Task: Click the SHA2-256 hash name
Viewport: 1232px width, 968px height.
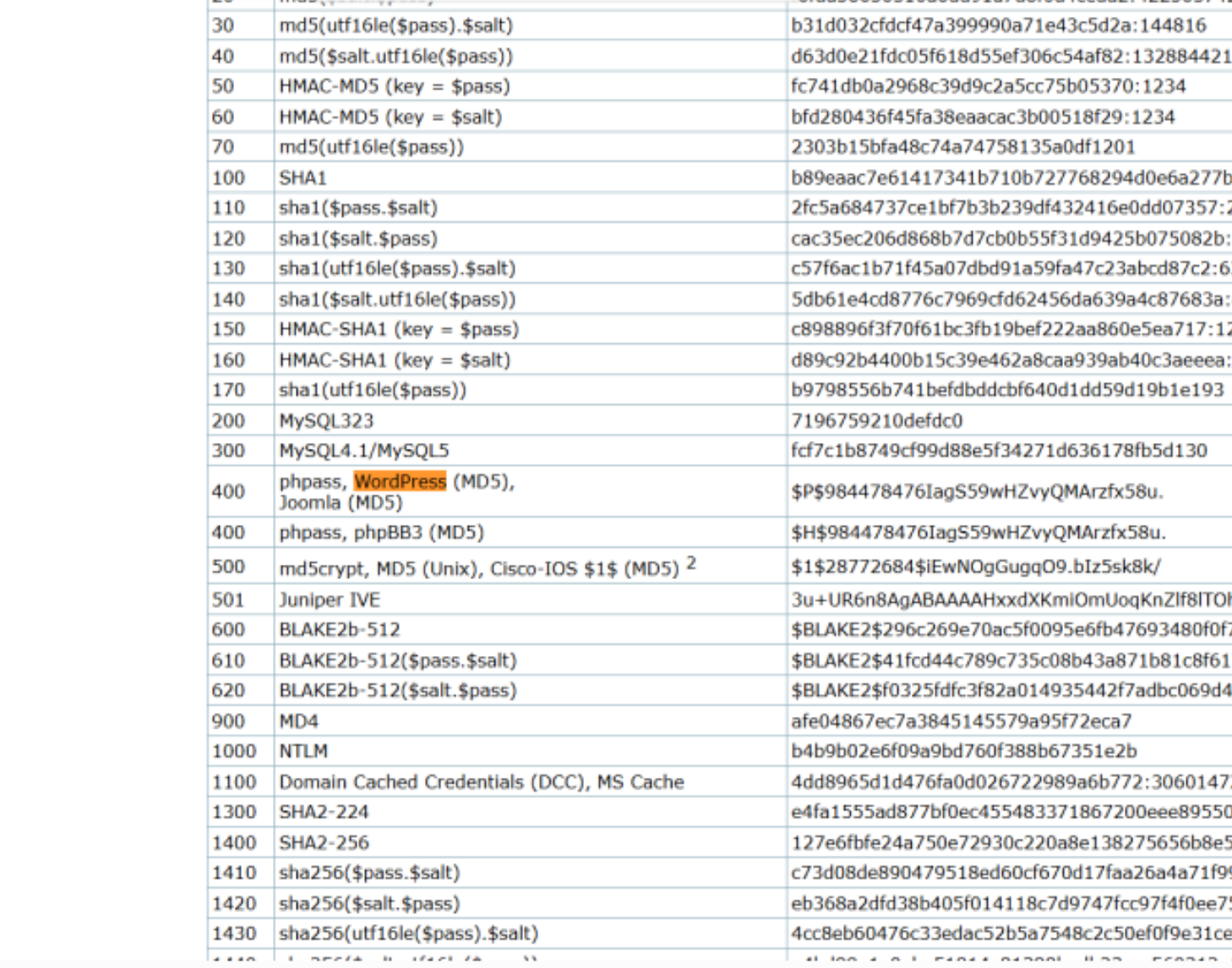Action: (x=324, y=843)
